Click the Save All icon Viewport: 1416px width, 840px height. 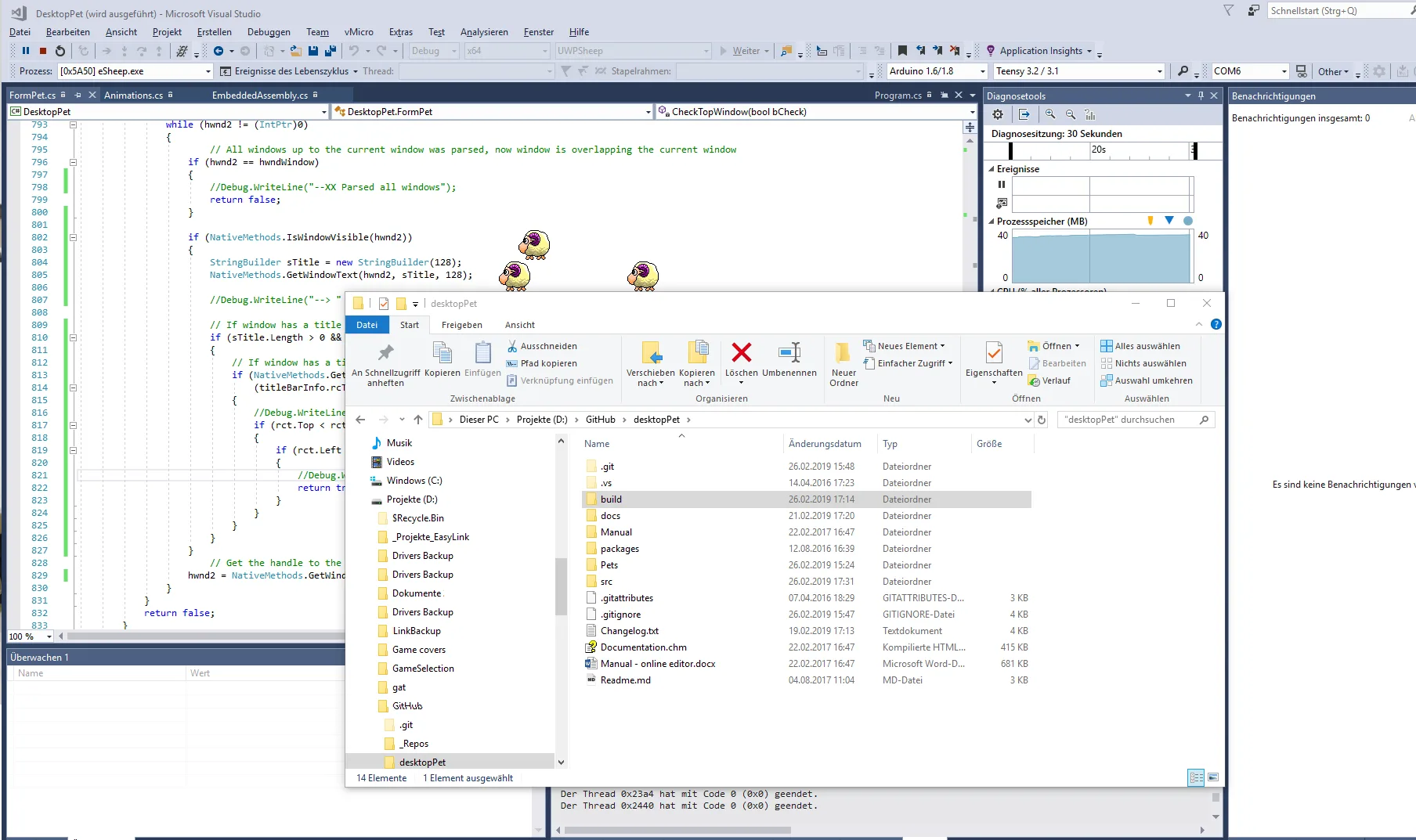(331, 51)
